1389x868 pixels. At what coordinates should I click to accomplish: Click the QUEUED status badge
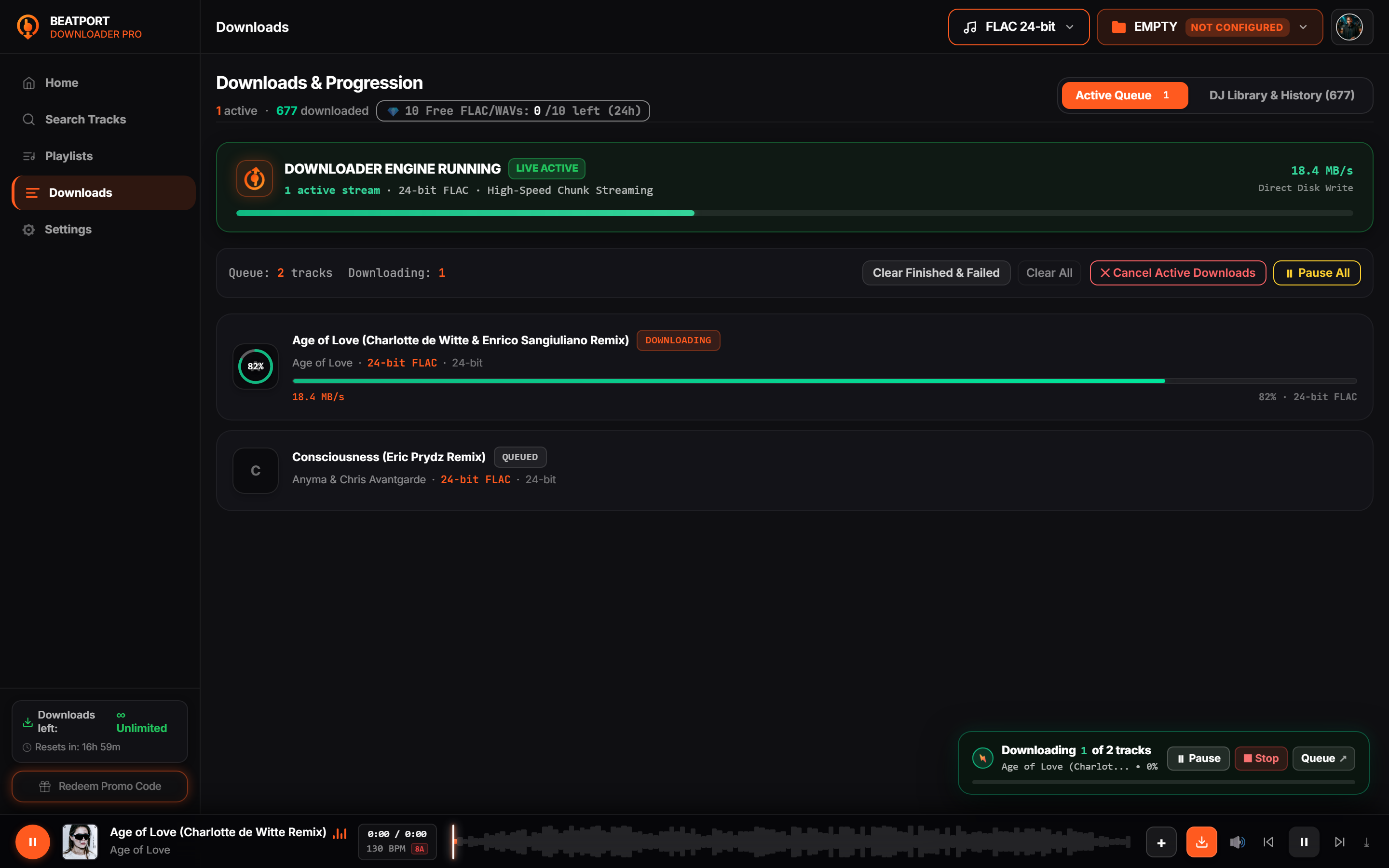click(x=519, y=457)
